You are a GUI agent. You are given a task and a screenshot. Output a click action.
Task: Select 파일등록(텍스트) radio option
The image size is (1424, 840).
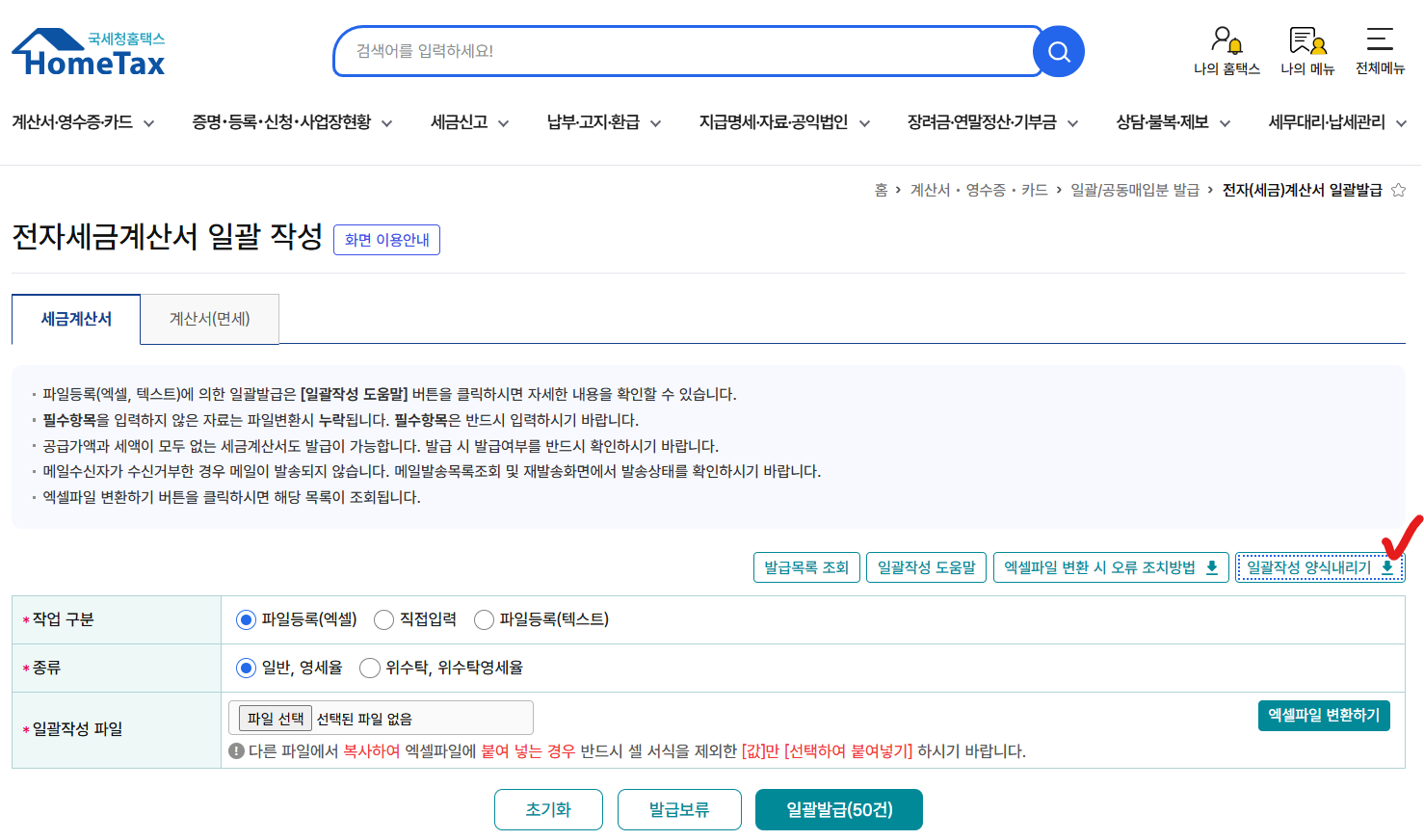click(484, 619)
